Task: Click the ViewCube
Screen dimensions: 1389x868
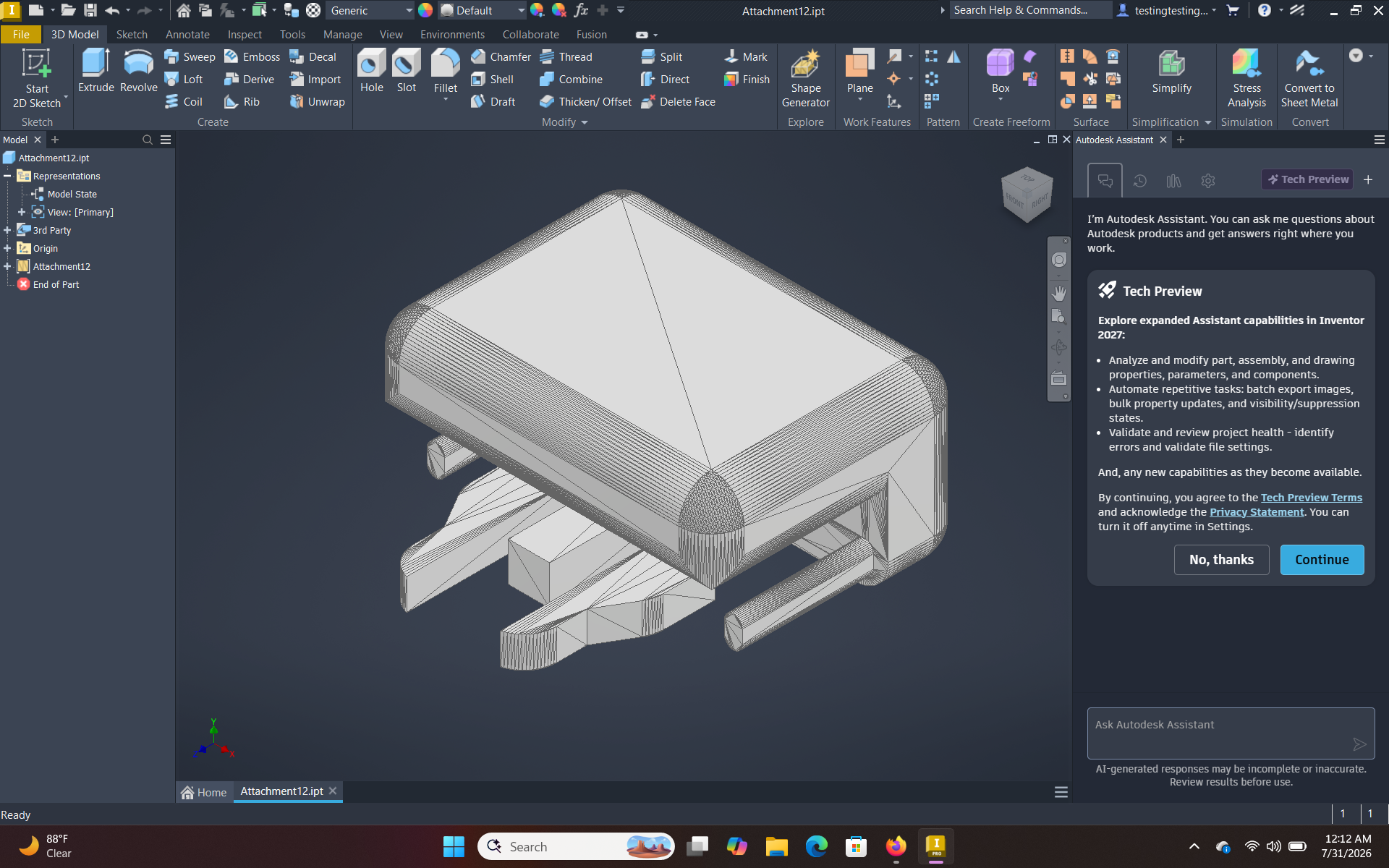Action: tap(1027, 194)
